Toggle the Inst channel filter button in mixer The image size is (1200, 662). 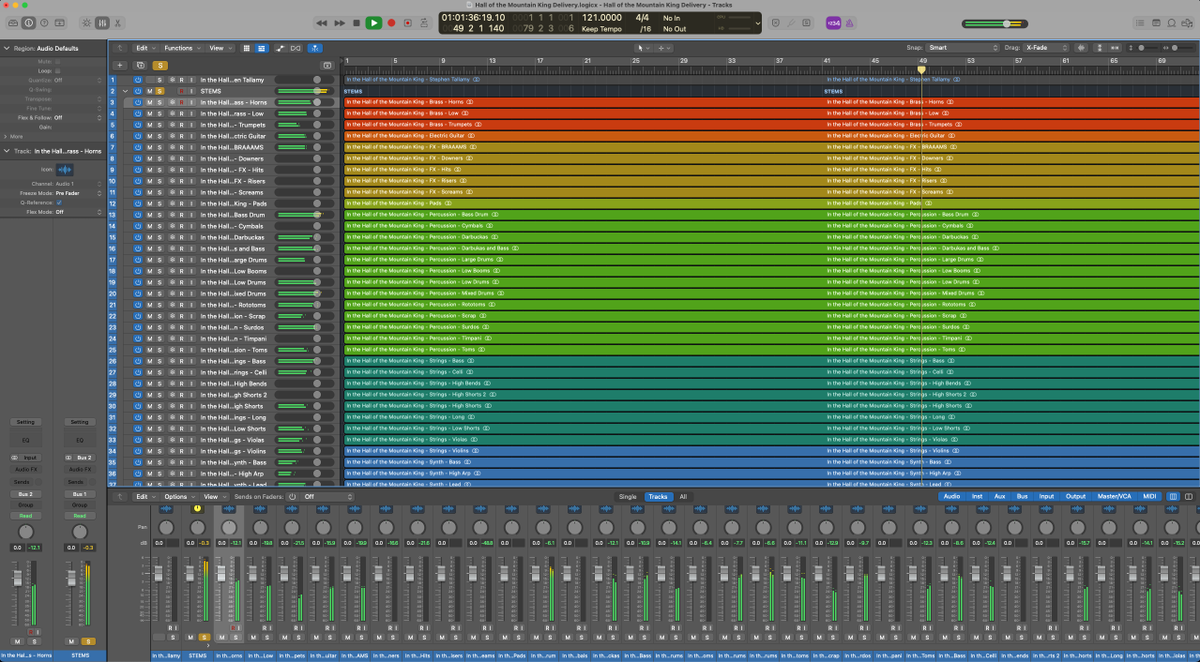pyautogui.click(x=977, y=496)
